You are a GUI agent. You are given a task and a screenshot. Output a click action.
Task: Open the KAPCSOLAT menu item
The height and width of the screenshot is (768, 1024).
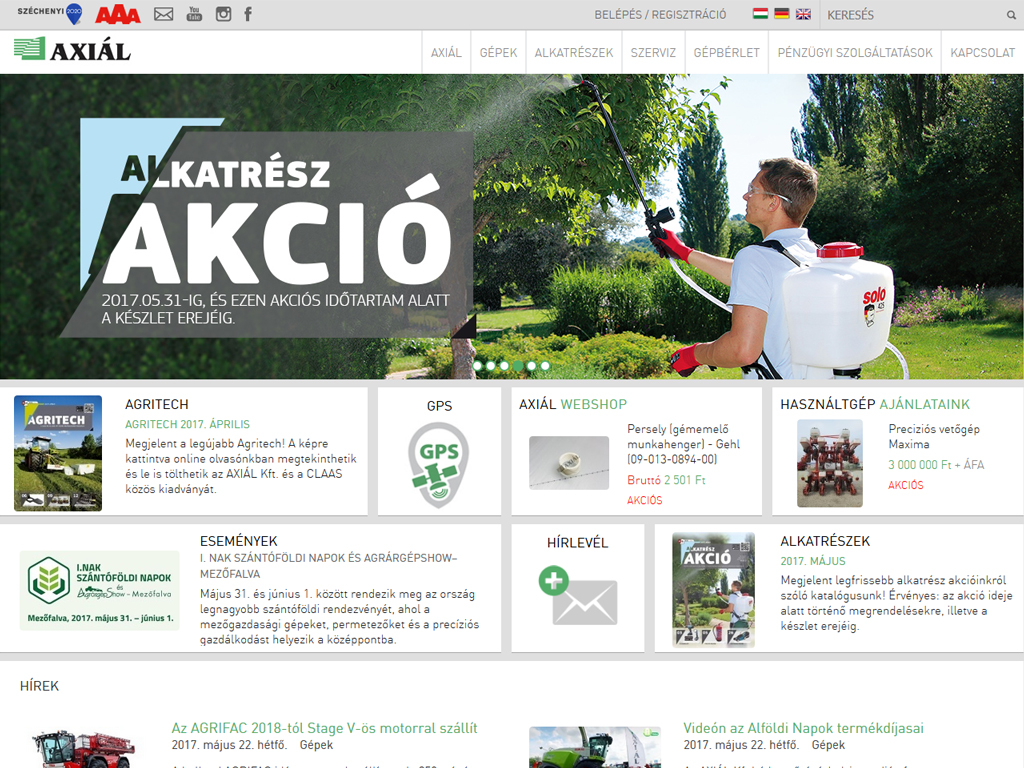point(982,53)
